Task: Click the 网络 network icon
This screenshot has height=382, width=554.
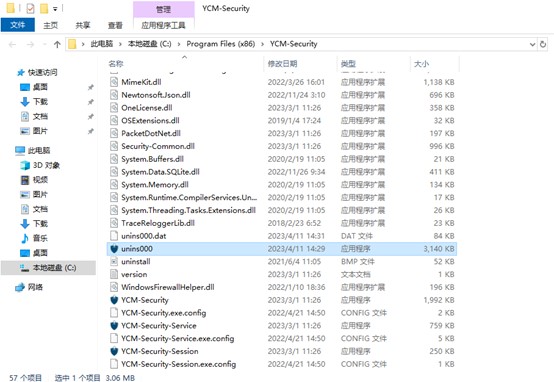Action: pos(20,287)
